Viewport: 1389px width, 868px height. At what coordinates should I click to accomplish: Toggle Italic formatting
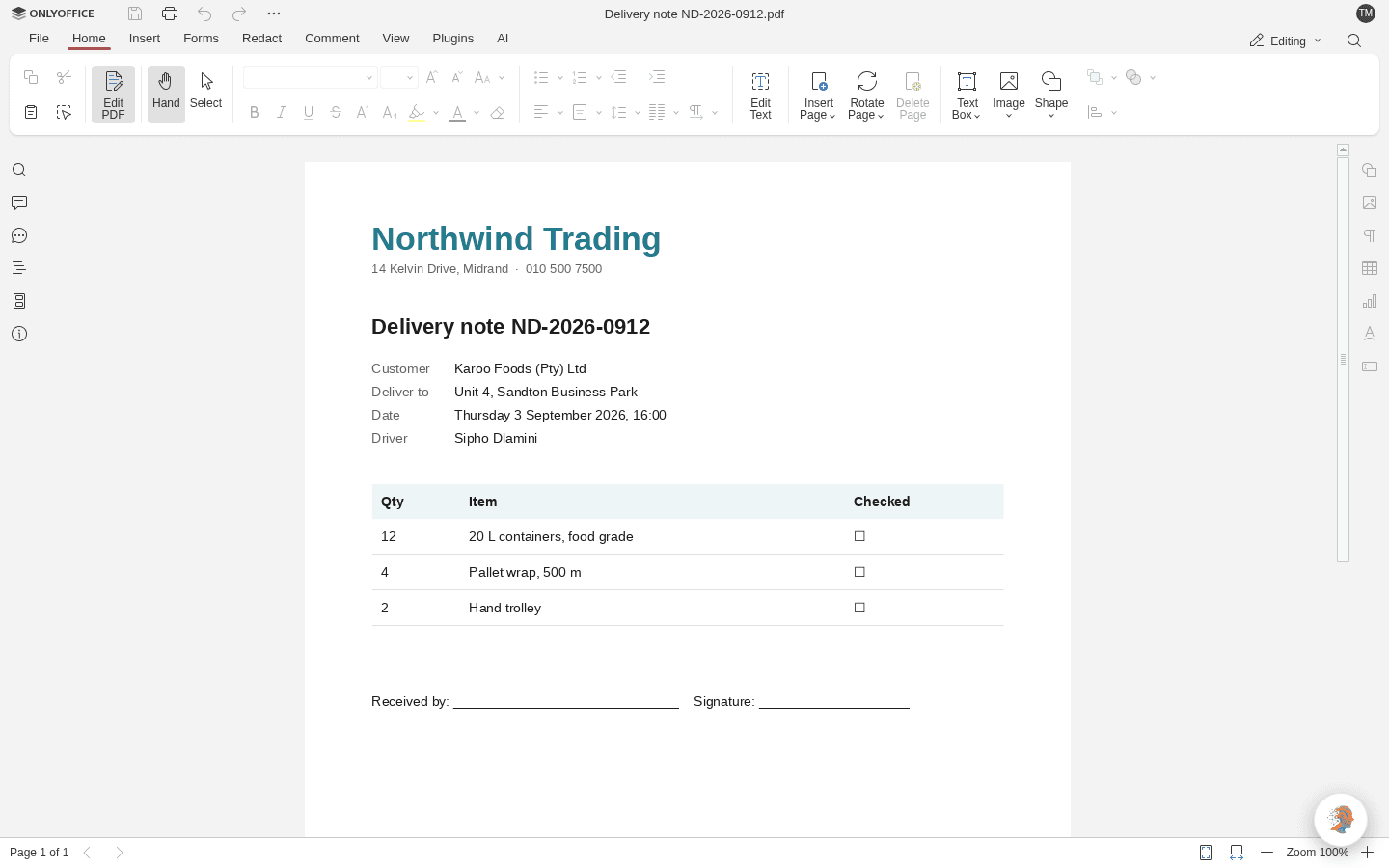coord(282,112)
